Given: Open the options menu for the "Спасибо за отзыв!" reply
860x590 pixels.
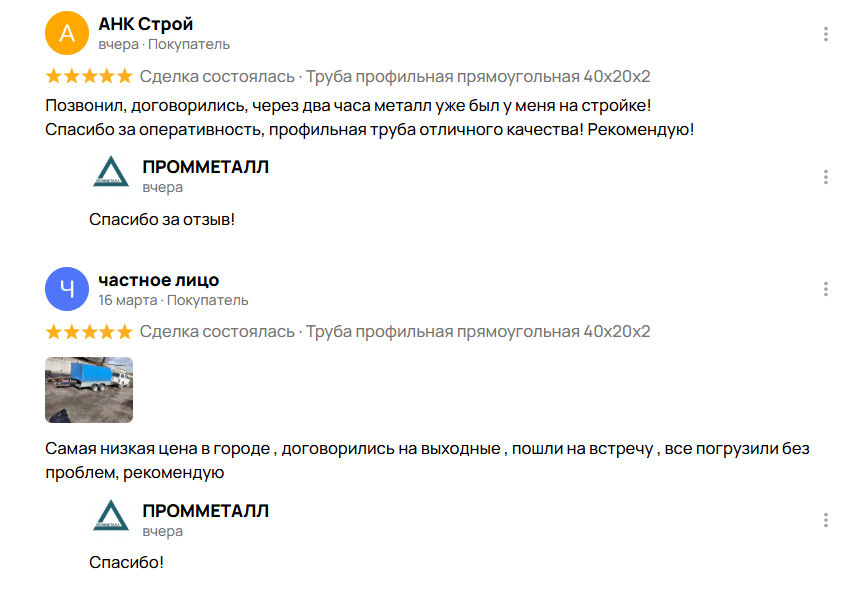Looking at the screenshot, I should (x=826, y=177).
